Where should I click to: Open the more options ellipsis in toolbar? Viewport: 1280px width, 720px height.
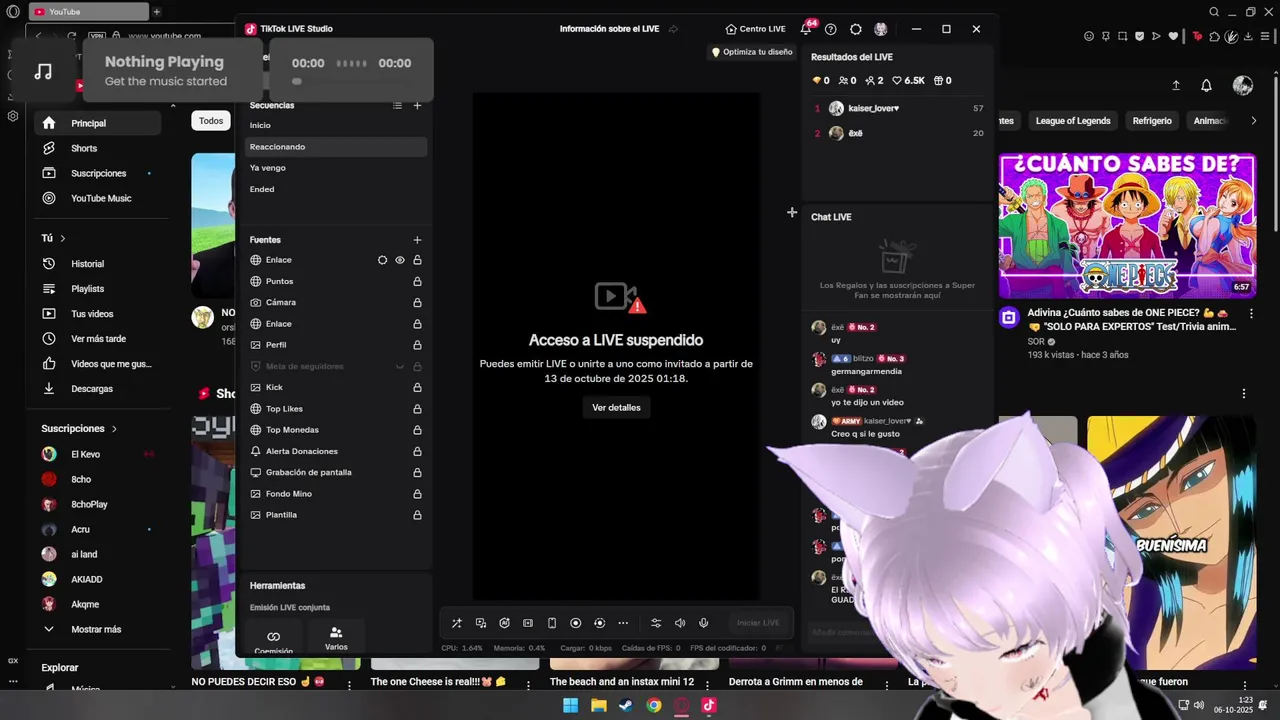point(623,623)
